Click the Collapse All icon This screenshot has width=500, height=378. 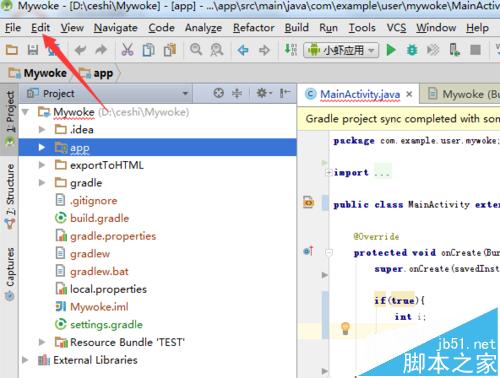pos(237,93)
